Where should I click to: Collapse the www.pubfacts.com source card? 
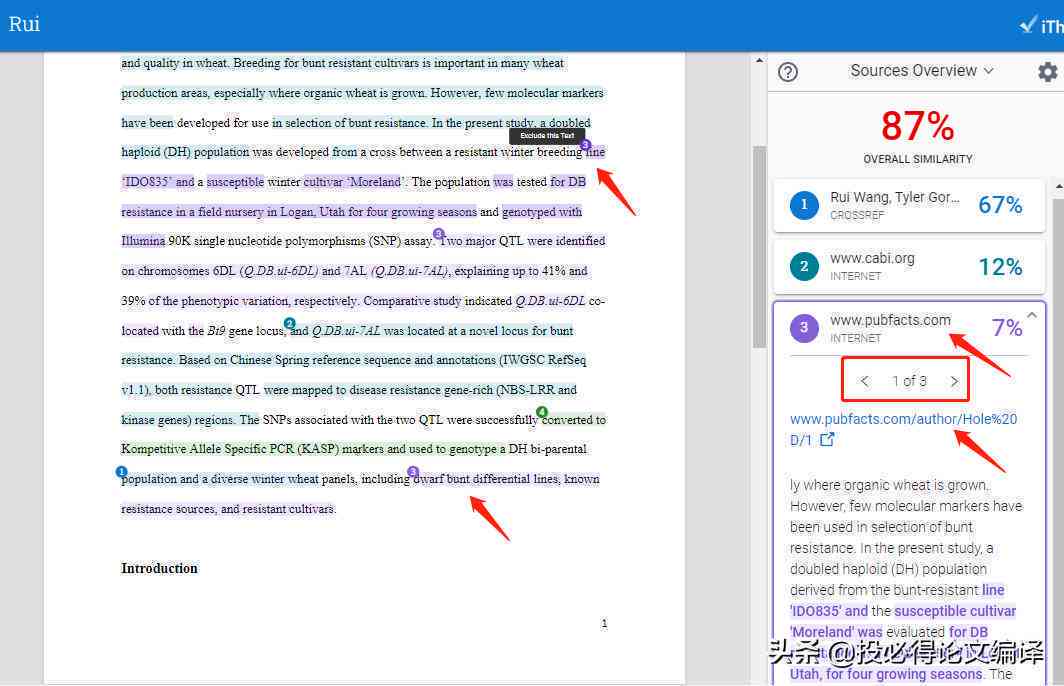pos(1032,315)
